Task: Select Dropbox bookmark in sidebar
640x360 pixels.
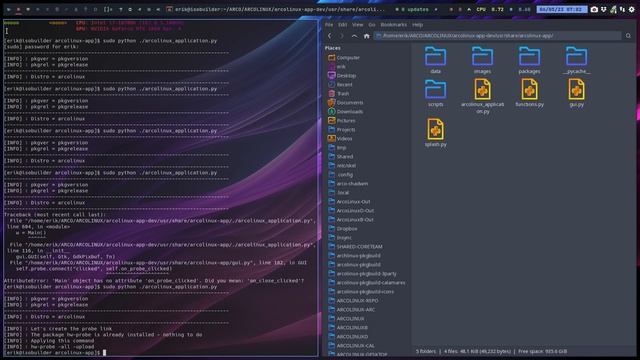Action: (x=343, y=228)
